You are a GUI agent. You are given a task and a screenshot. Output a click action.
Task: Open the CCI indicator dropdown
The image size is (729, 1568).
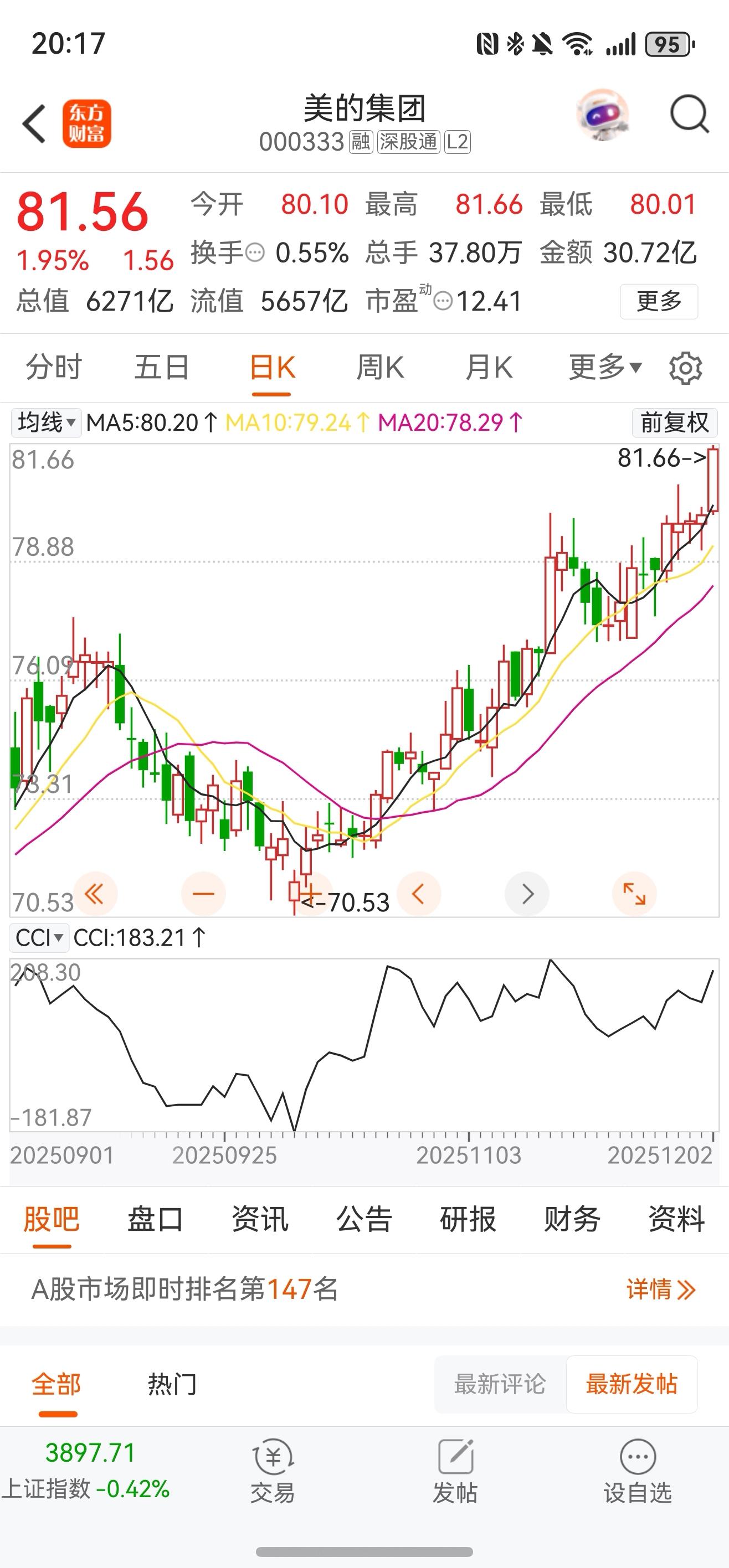(x=39, y=938)
